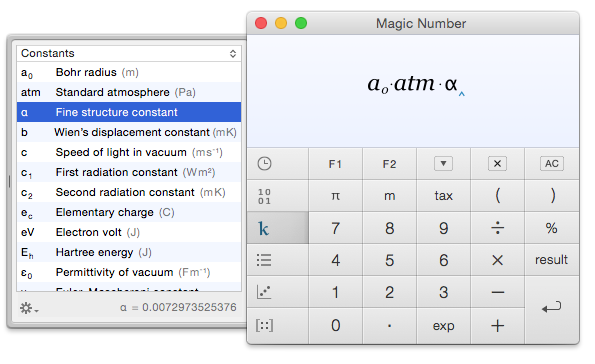Click the multiply operator key
Image resolution: width=595 pixels, height=364 pixels.
click(497, 260)
